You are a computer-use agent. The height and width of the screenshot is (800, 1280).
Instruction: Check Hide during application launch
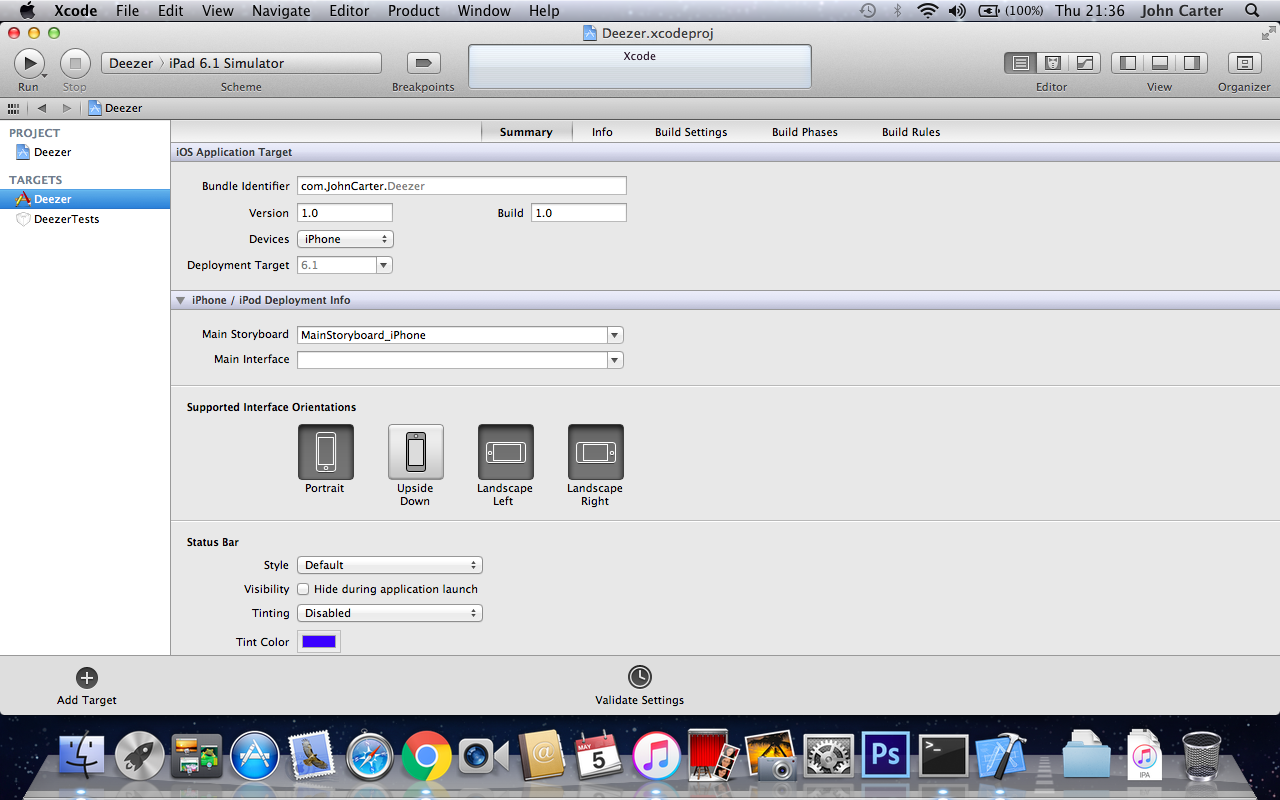pos(303,589)
